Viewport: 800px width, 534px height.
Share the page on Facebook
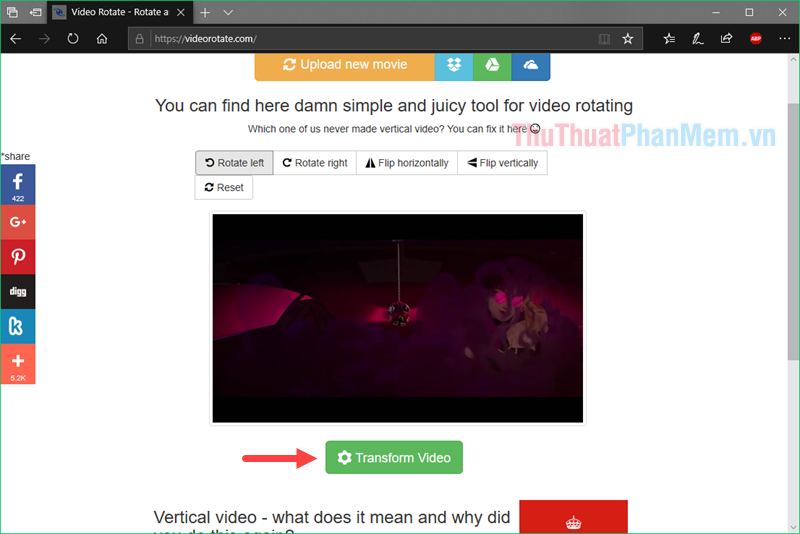click(18, 185)
